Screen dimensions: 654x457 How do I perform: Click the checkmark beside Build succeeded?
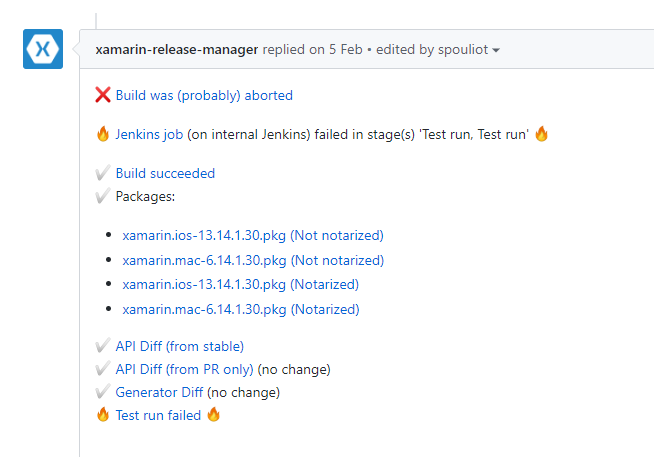click(x=102, y=173)
